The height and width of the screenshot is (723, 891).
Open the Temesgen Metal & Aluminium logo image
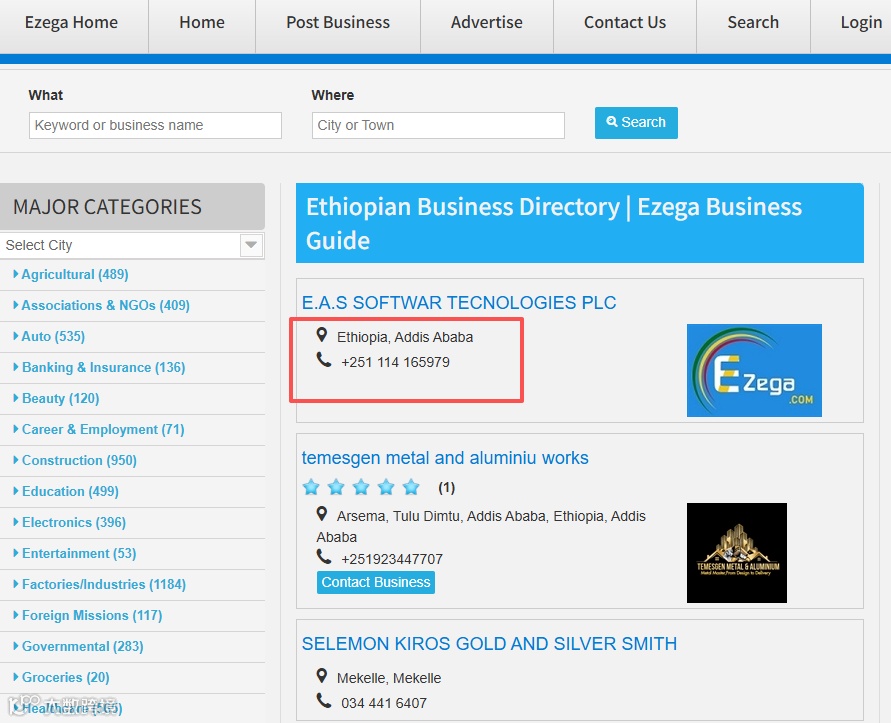pos(737,553)
